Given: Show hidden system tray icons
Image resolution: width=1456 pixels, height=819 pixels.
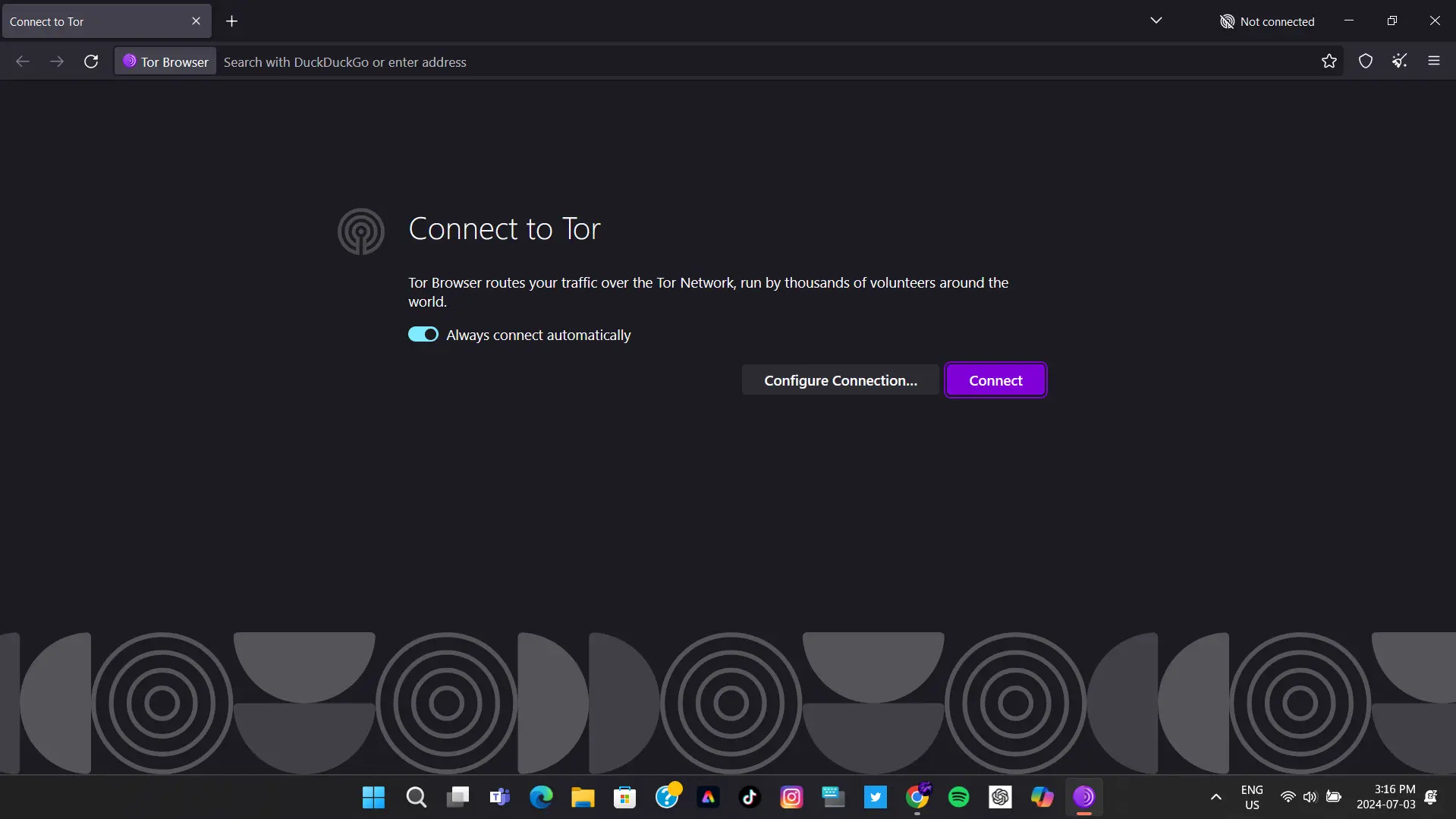Looking at the screenshot, I should [1215, 797].
